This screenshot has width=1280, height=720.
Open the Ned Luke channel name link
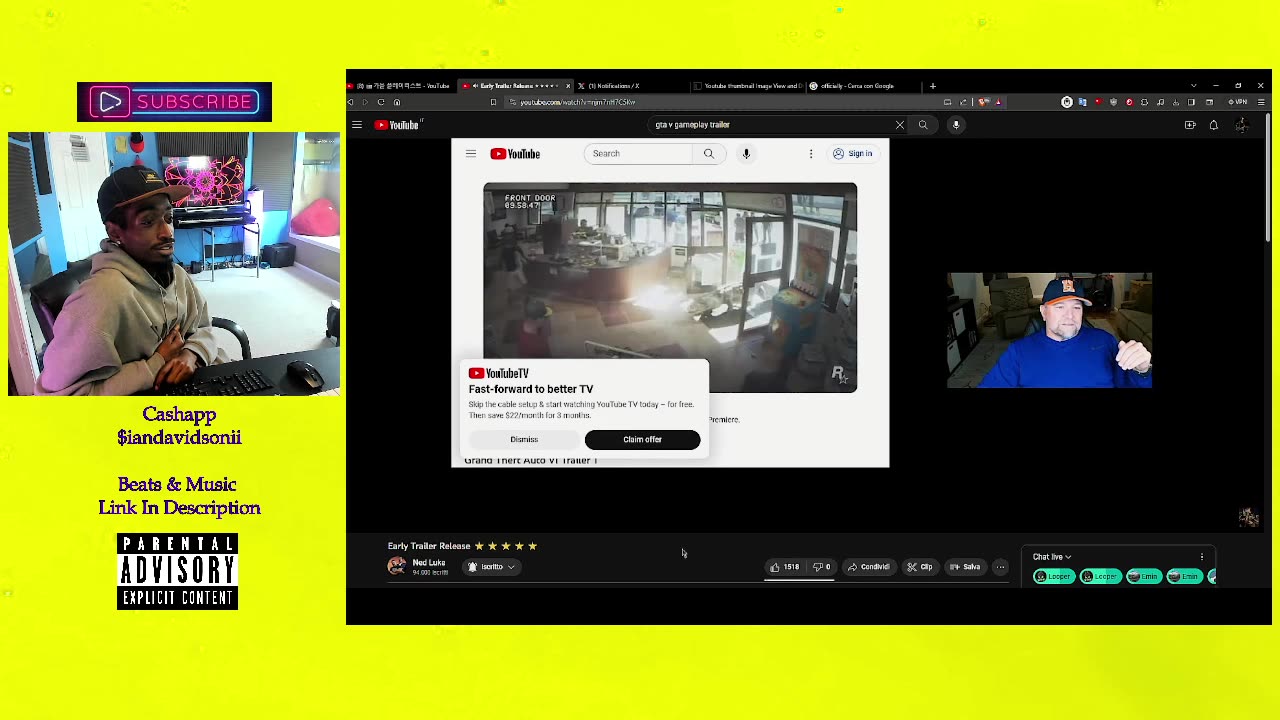pyautogui.click(x=429, y=563)
